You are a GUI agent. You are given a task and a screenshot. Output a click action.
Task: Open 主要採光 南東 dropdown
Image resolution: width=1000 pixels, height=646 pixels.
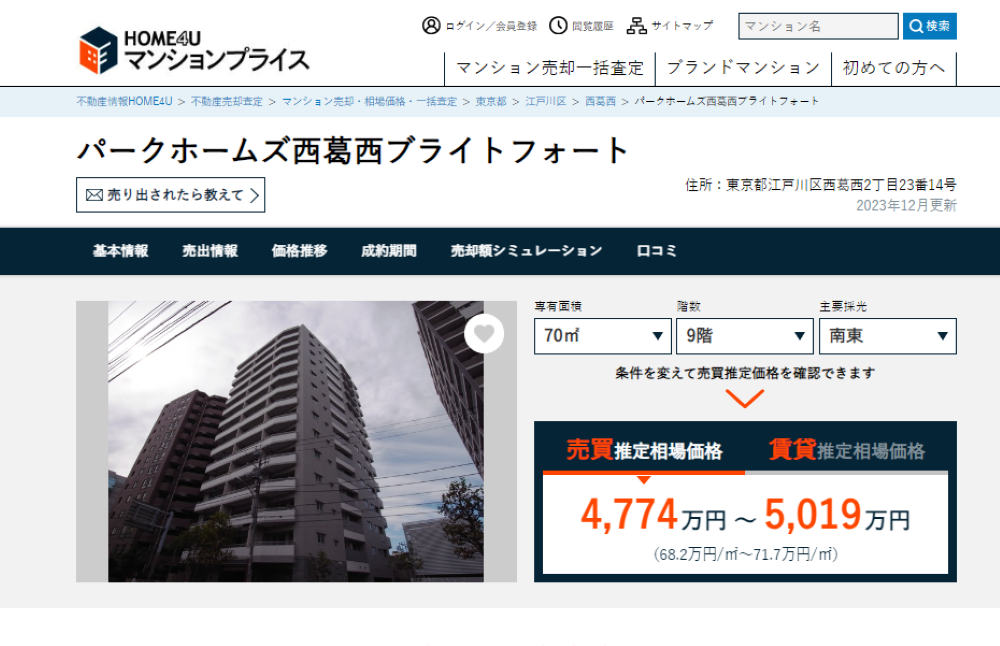click(x=888, y=336)
